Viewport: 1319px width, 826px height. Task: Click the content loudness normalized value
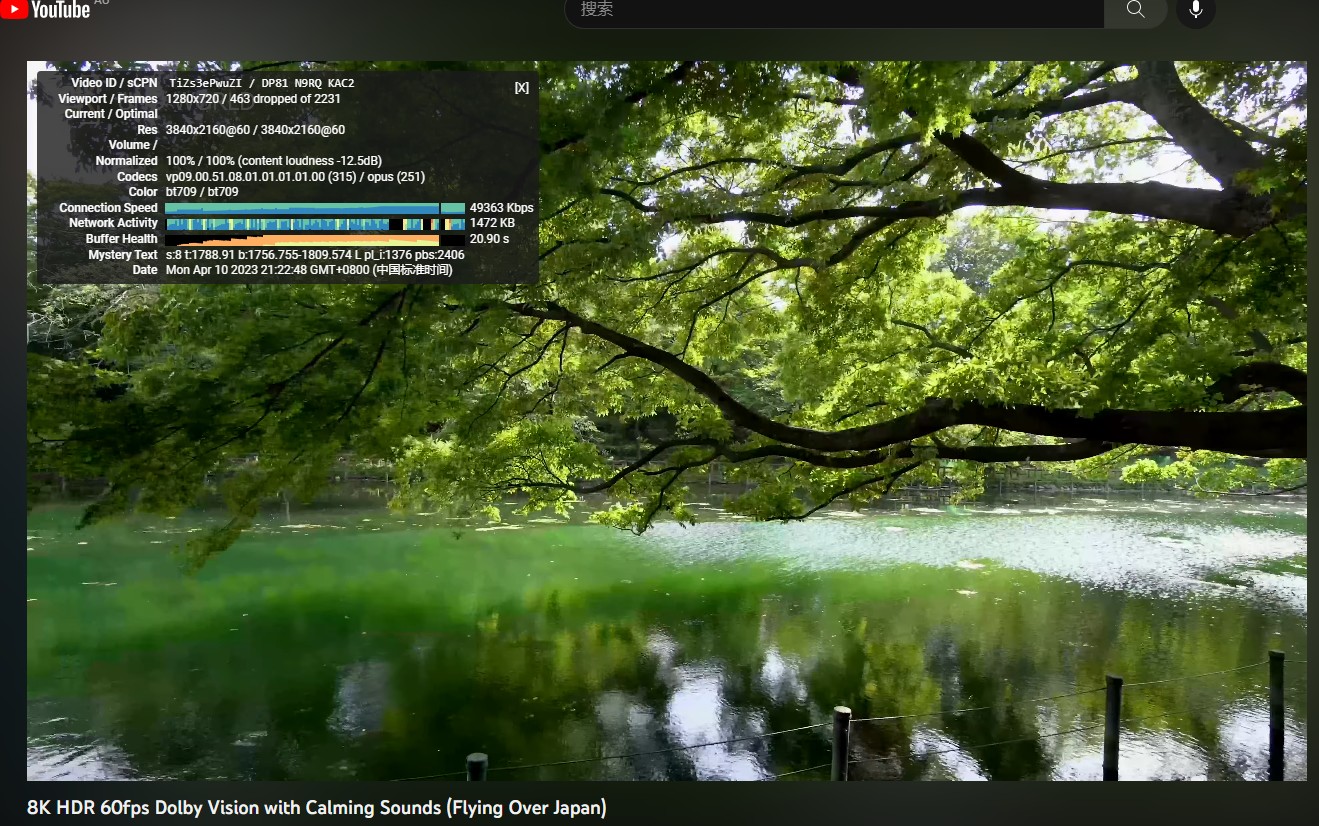pos(273,161)
